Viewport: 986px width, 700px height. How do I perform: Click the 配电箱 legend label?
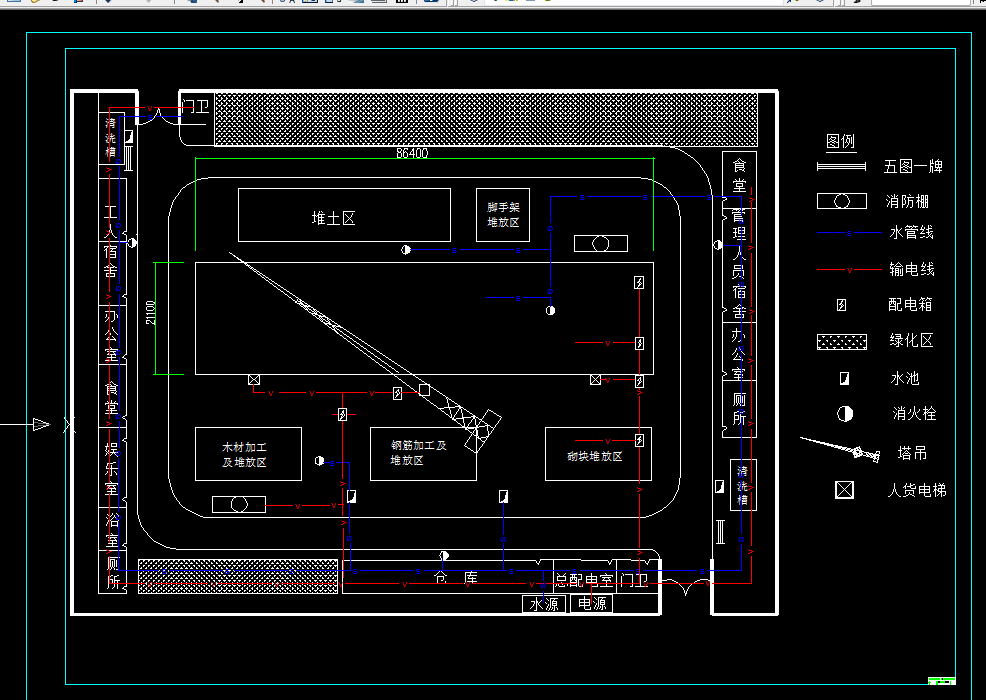[x=910, y=304]
